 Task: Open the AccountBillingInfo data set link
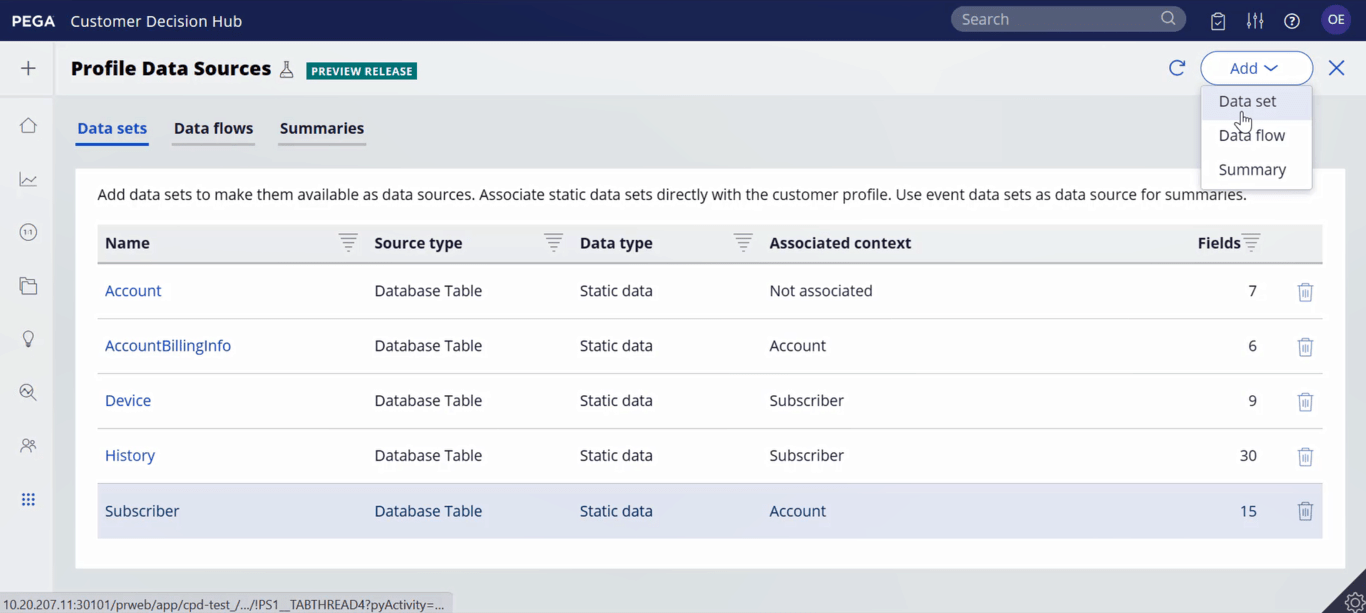pos(168,345)
